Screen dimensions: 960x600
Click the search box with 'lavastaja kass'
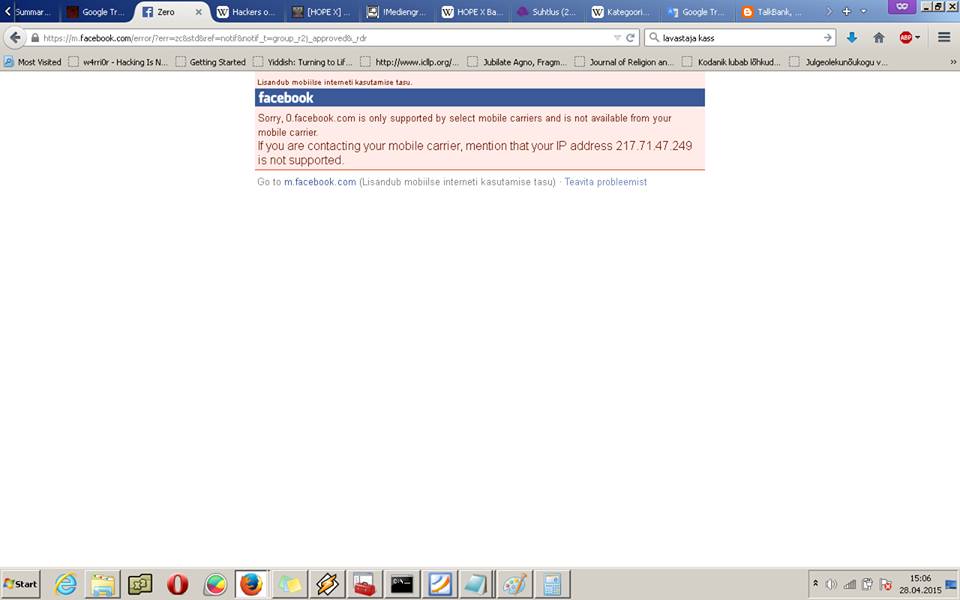(741, 38)
